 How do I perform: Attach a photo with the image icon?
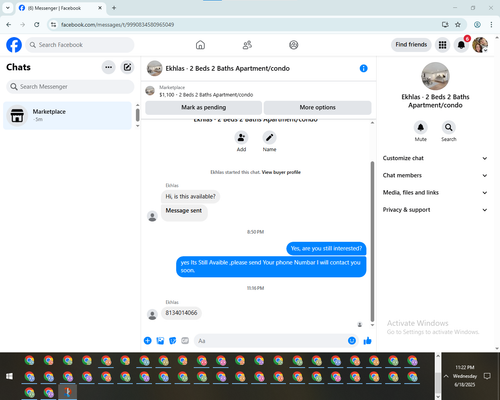[160, 341]
